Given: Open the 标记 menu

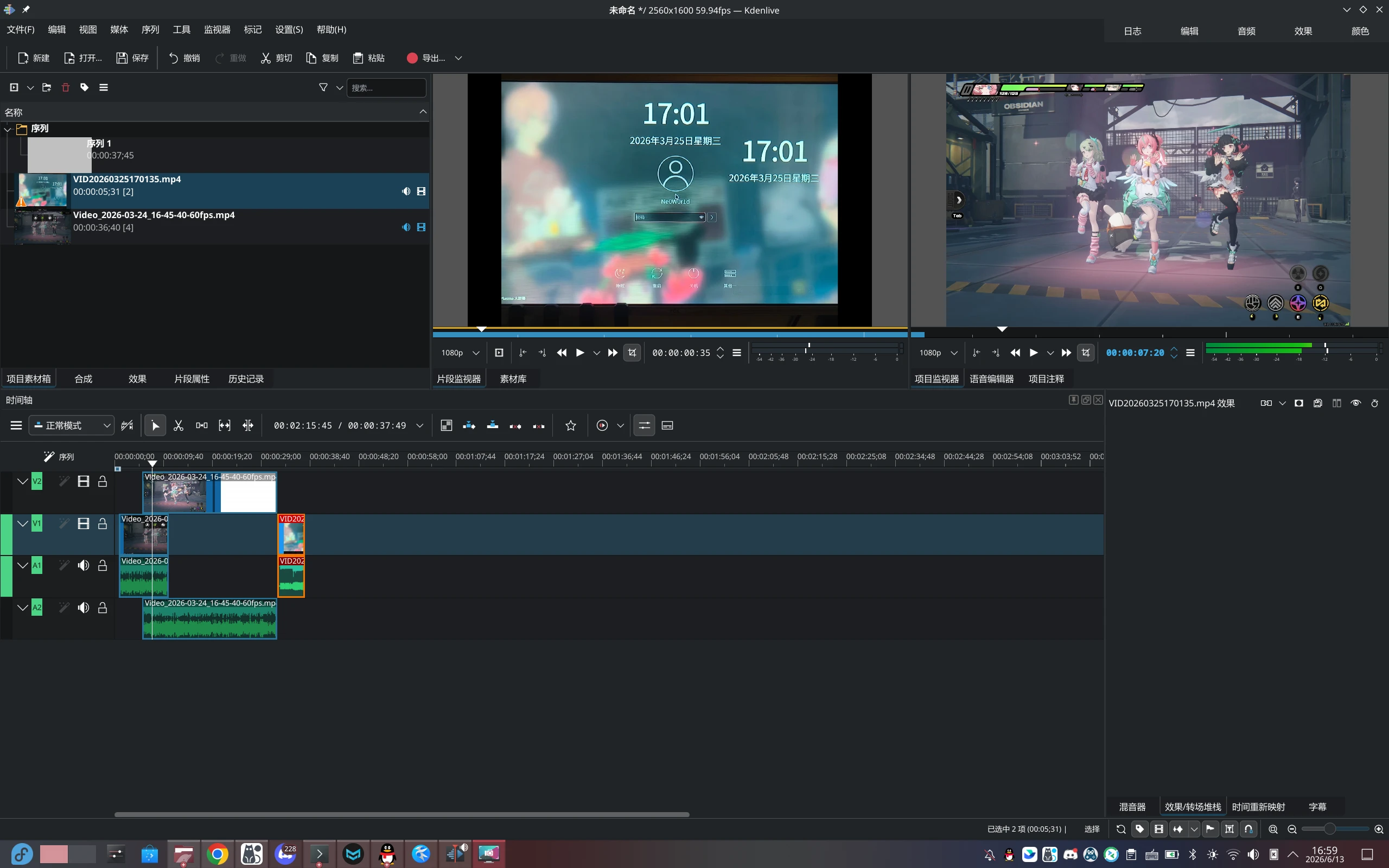Looking at the screenshot, I should [252, 29].
